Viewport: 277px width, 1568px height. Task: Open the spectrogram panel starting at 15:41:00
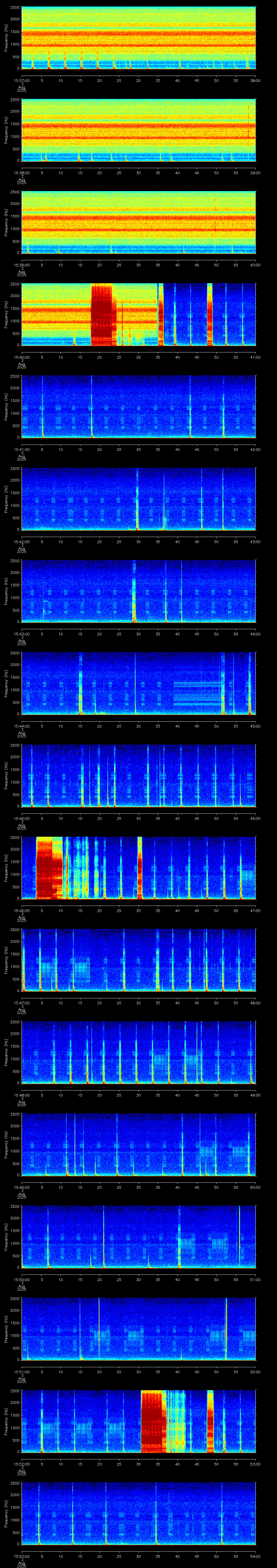(x=138, y=407)
